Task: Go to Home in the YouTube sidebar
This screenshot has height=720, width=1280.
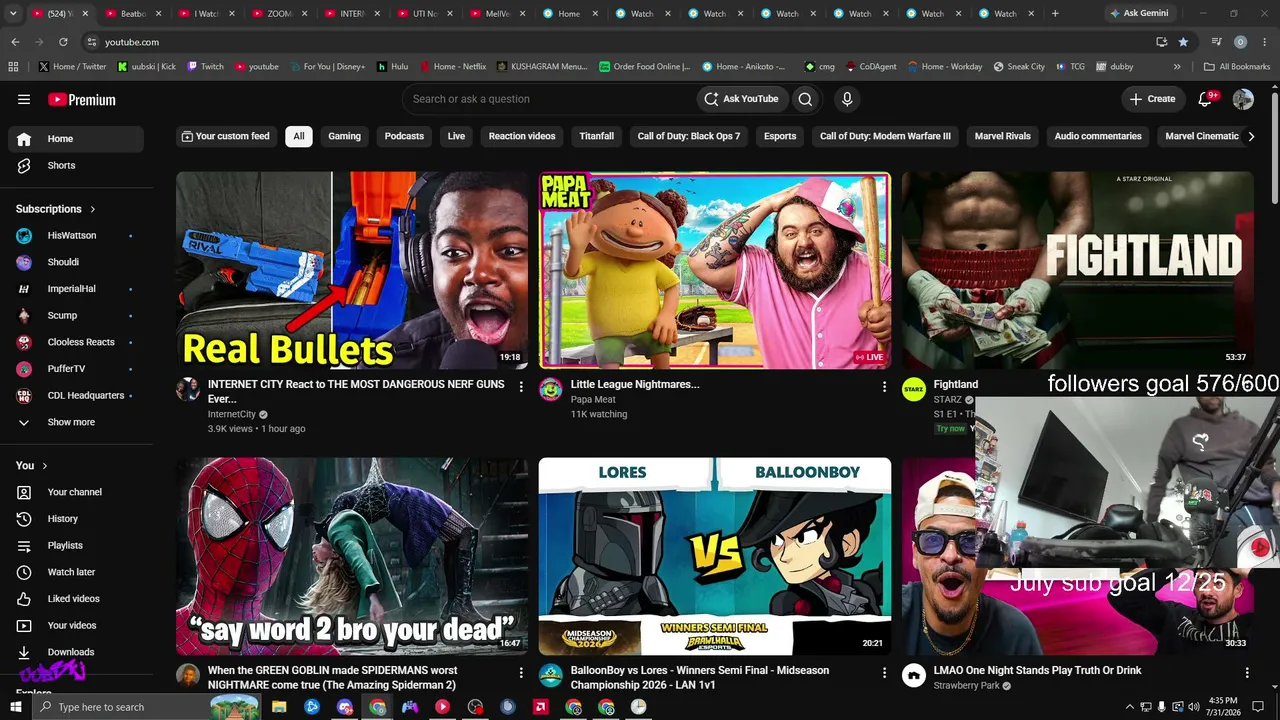Action: point(76,139)
